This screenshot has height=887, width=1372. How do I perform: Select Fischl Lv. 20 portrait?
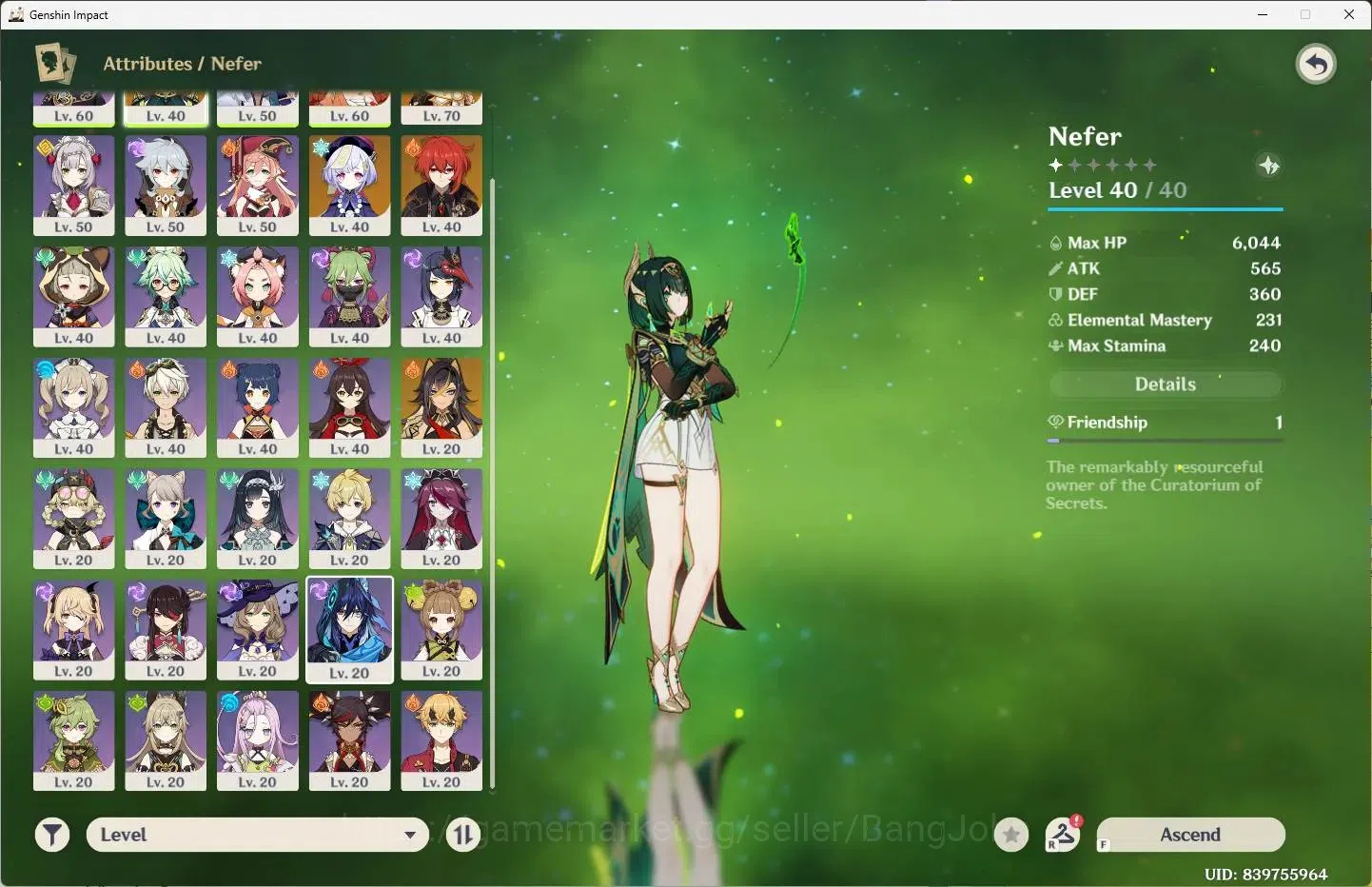[x=74, y=630]
